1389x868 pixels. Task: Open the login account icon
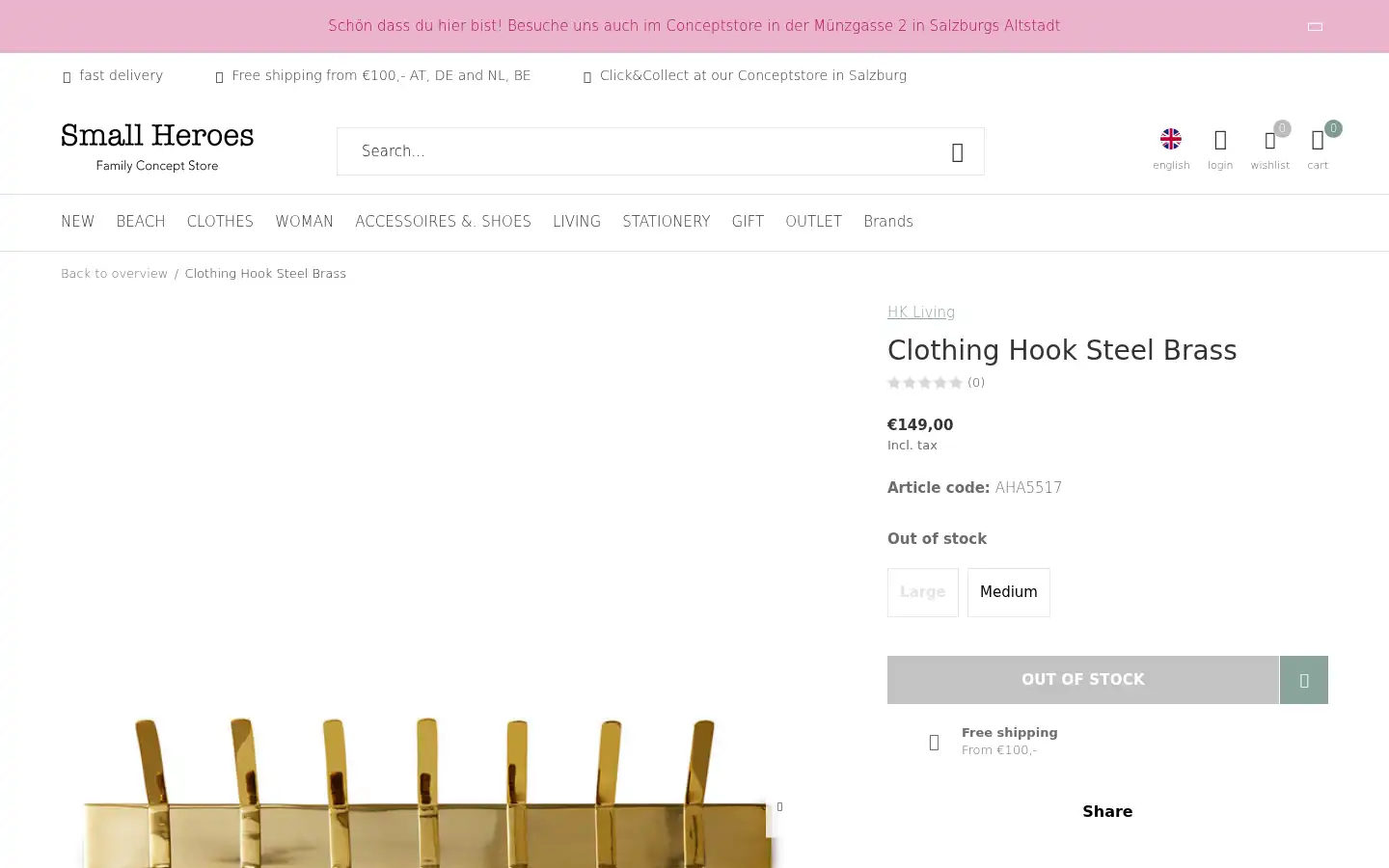click(1220, 141)
